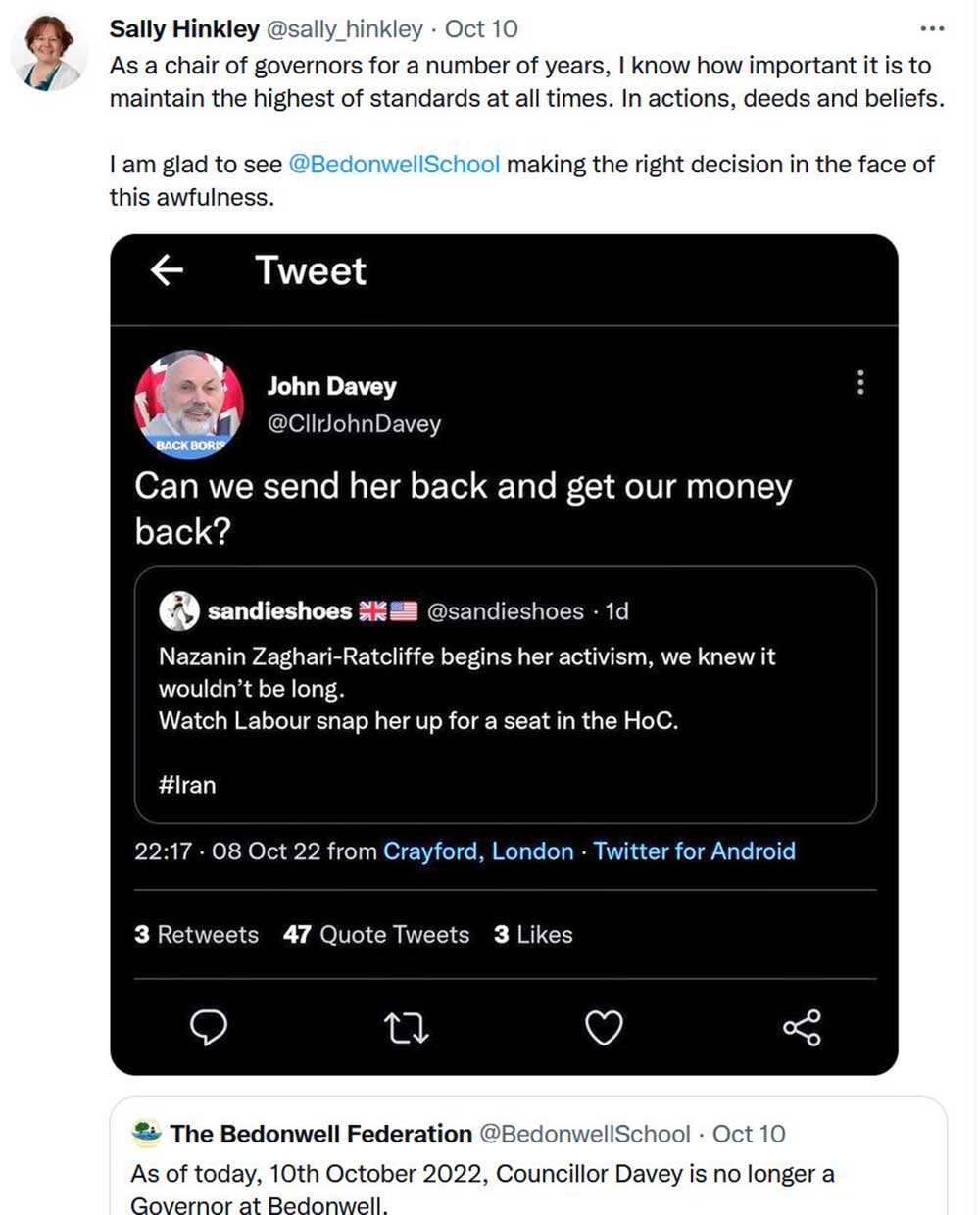Image resolution: width=980 pixels, height=1215 pixels.
Task: Open the quoted sandieshoes tweet about #Iran
Action: [505, 720]
